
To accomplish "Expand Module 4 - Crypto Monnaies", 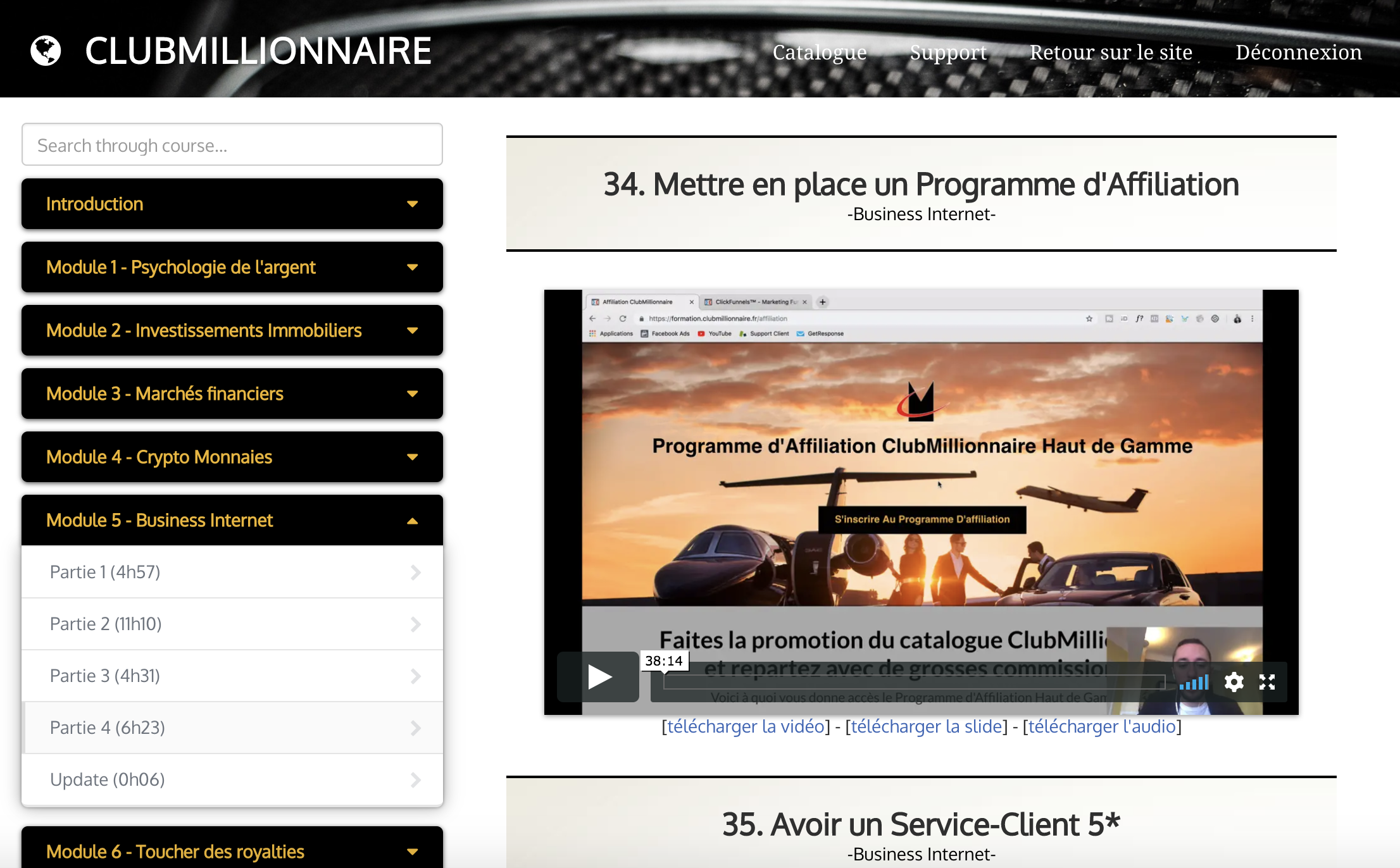I will pos(232,457).
